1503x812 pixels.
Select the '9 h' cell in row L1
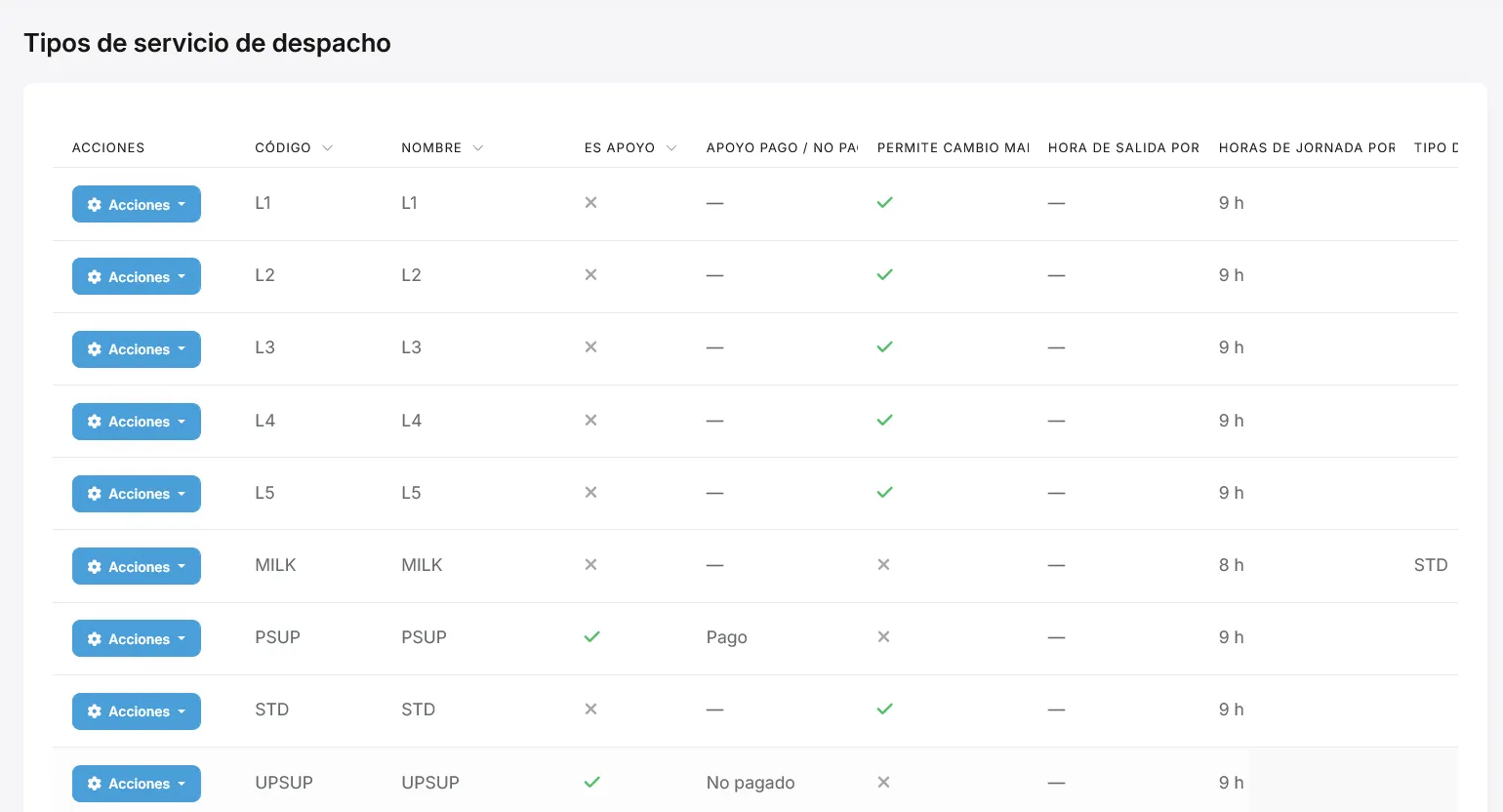pyautogui.click(x=1232, y=203)
